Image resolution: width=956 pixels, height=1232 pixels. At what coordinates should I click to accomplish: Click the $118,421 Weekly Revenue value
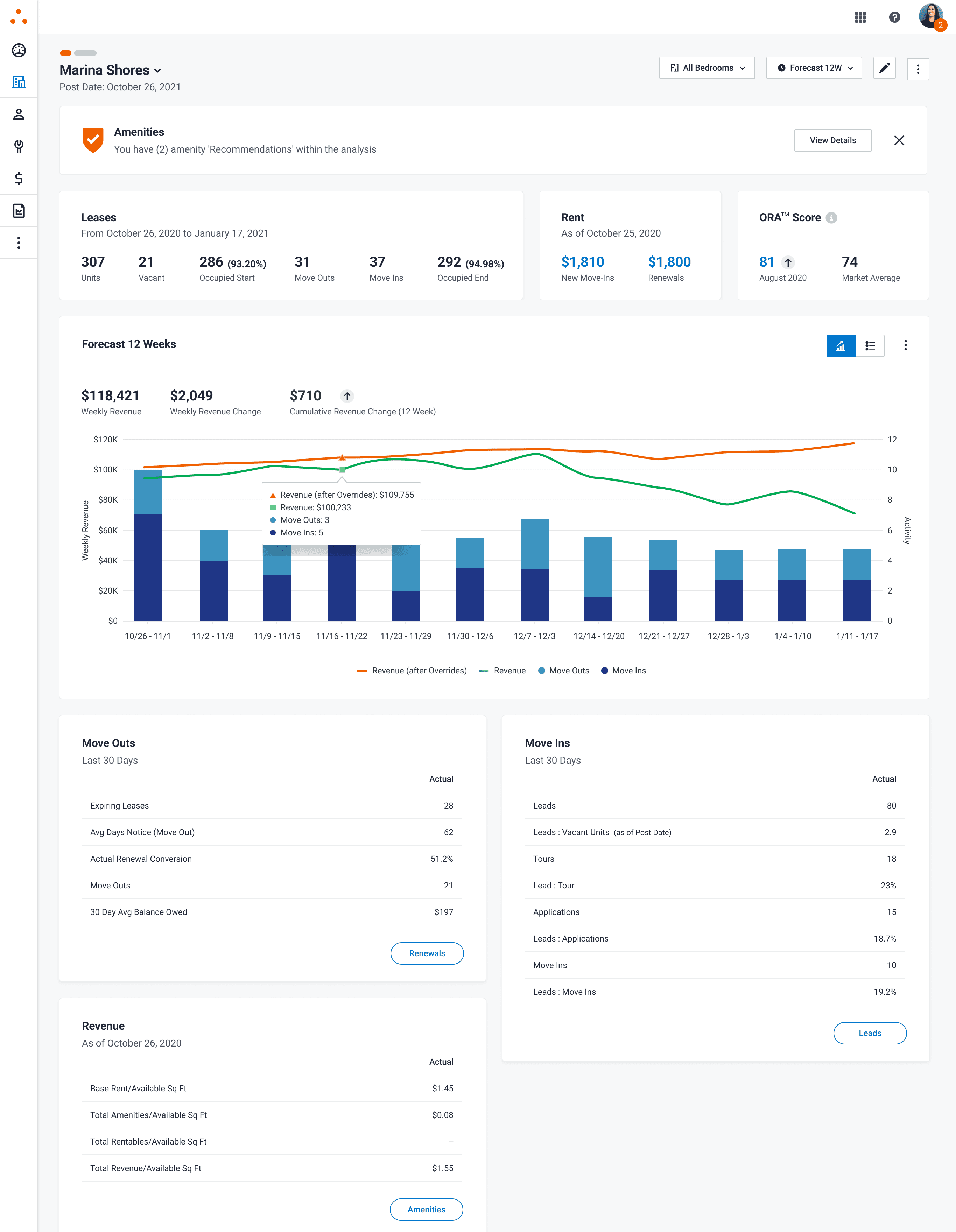point(110,396)
